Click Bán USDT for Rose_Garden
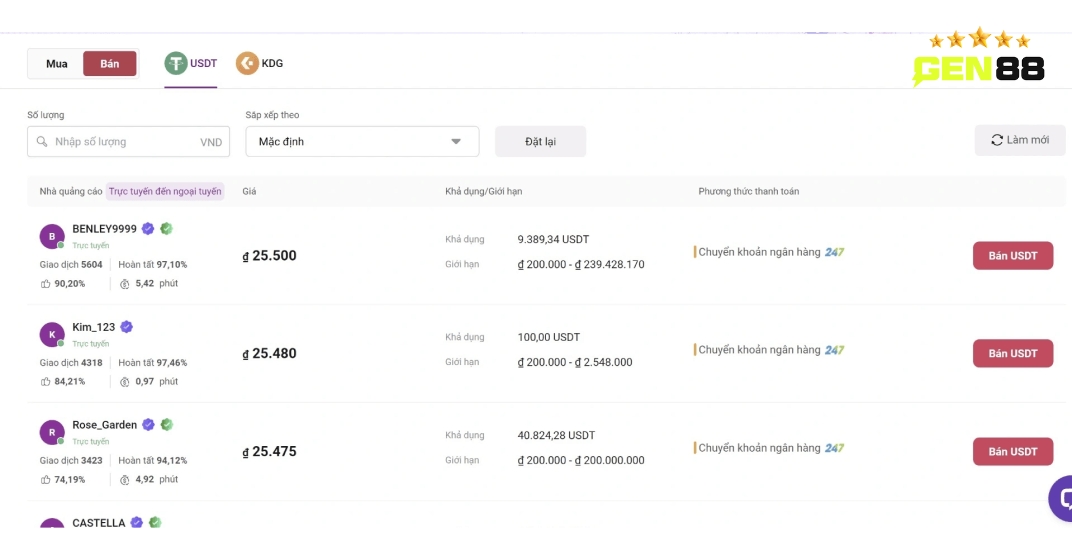Image resolution: width=1072 pixels, height=560 pixels. point(1013,451)
